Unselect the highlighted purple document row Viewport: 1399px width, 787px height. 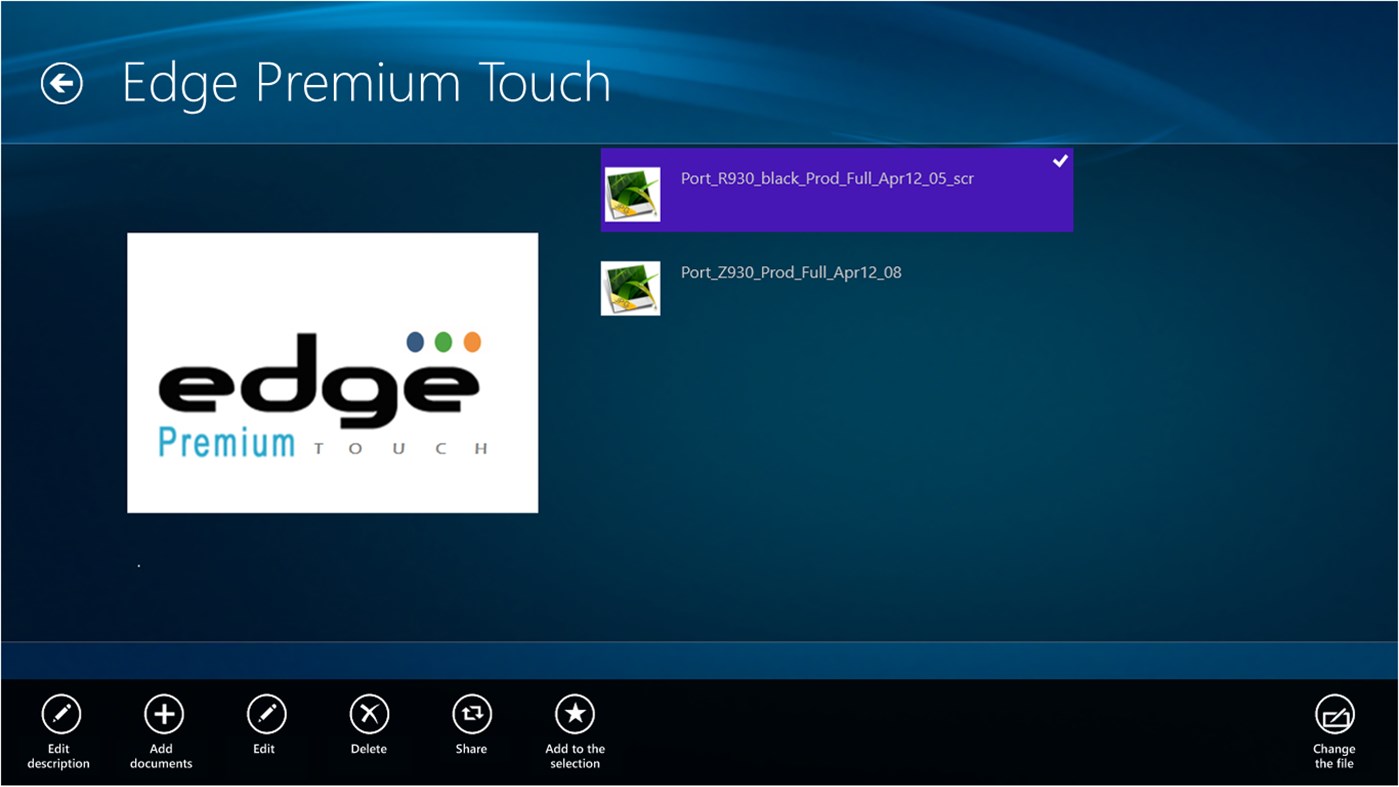click(x=836, y=189)
